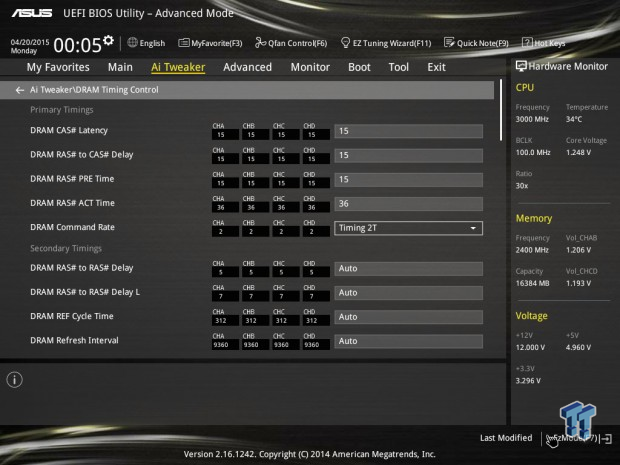Click the Hardware Monitor screen icon
Viewport: 620px width, 465px height.
(x=521, y=66)
